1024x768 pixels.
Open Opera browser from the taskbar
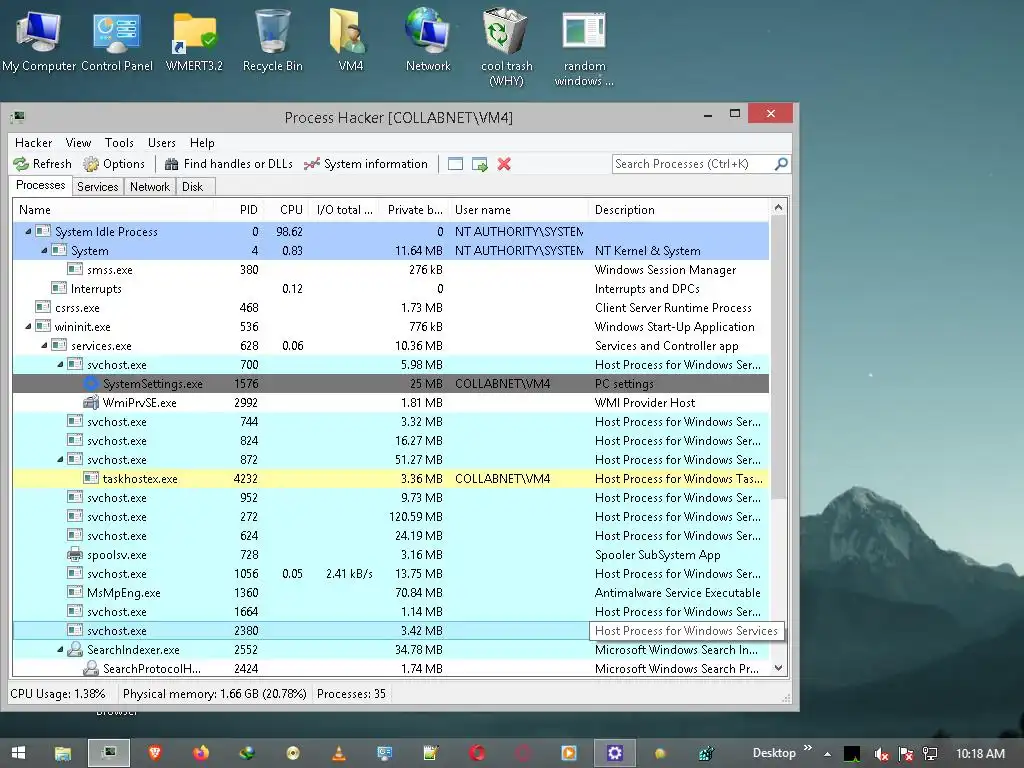coord(477,753)
